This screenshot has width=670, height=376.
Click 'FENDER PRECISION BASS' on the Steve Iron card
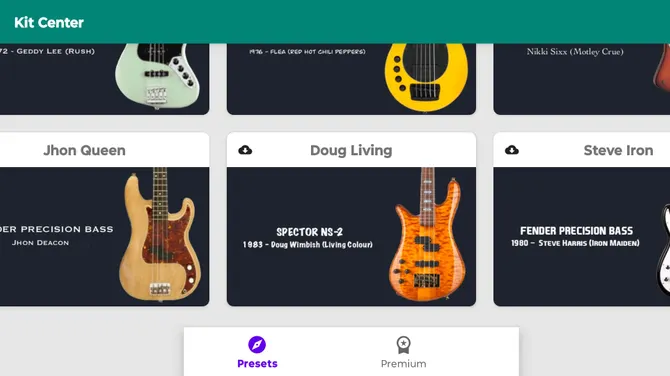pos(576,231)
